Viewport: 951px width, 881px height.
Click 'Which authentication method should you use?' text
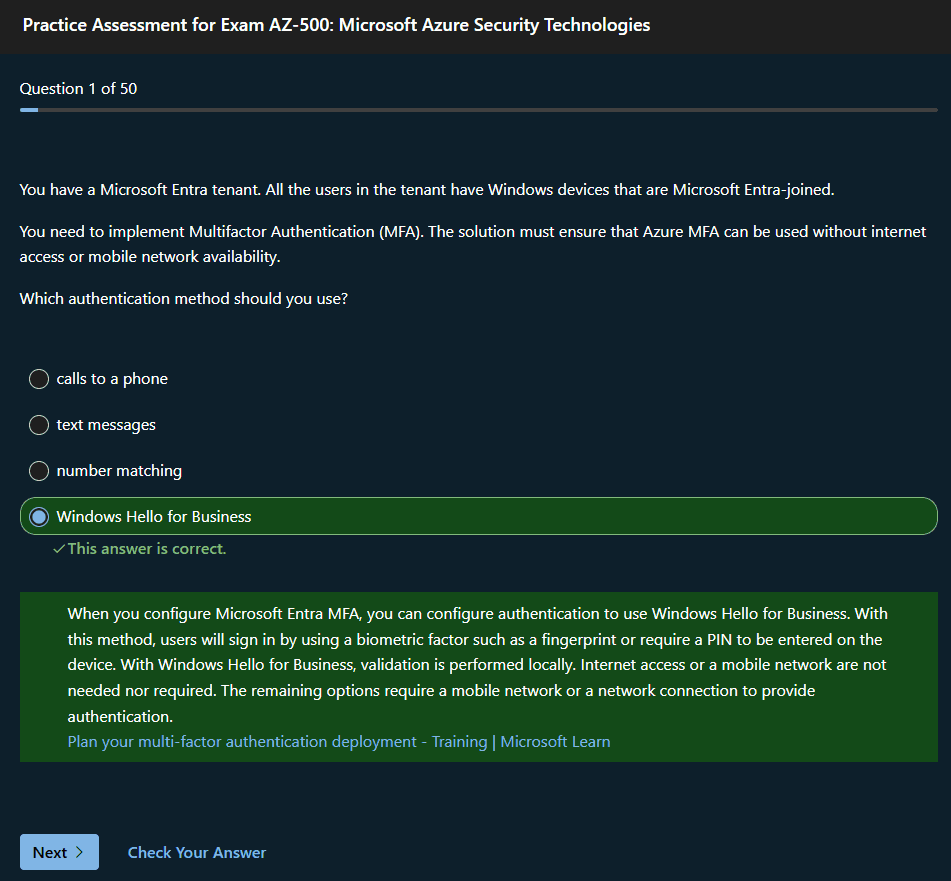click(x=184, y=298)
